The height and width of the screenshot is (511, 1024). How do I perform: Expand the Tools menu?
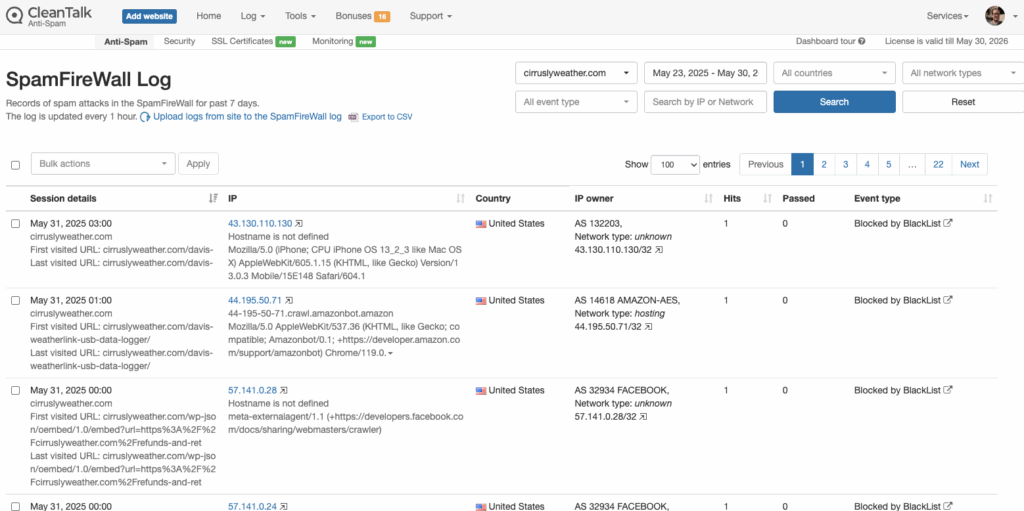(300, 16)
